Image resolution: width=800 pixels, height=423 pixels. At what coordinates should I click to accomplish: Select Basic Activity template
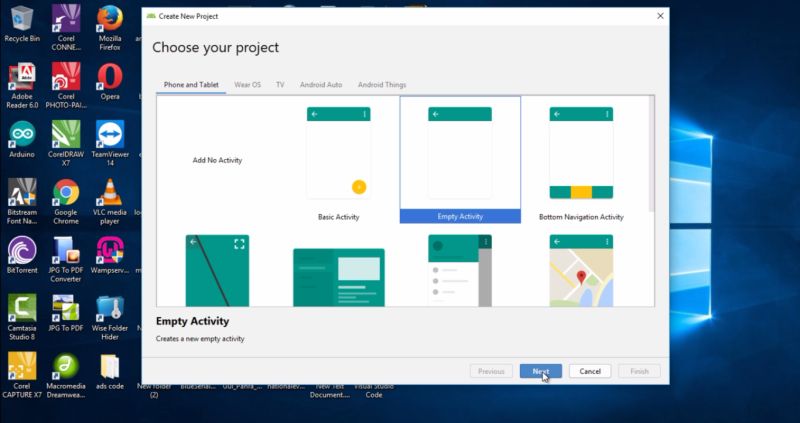click(x=339, y=160)
